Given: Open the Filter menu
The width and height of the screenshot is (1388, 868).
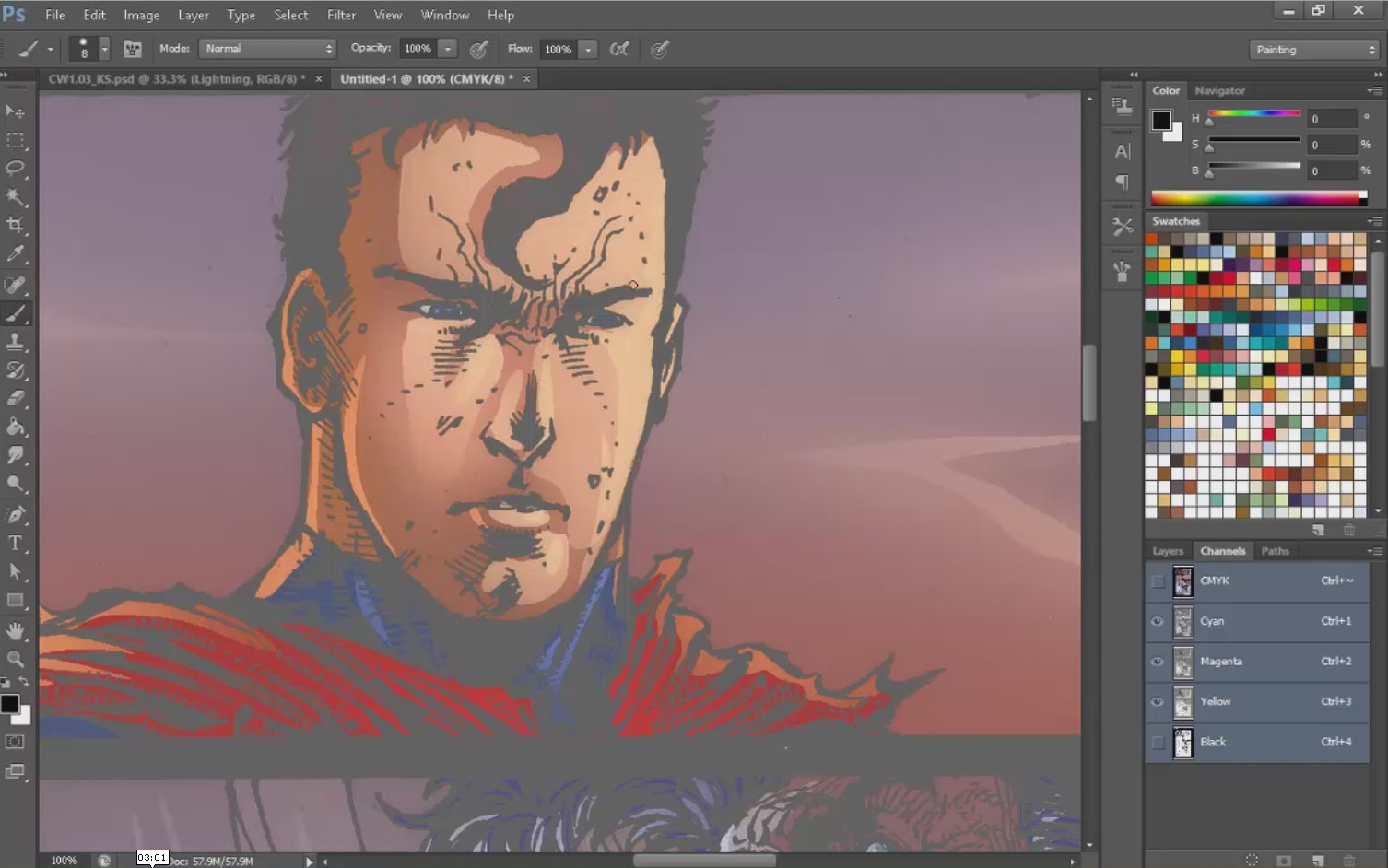Looking at the screenshot, I should tap(341, 15).
